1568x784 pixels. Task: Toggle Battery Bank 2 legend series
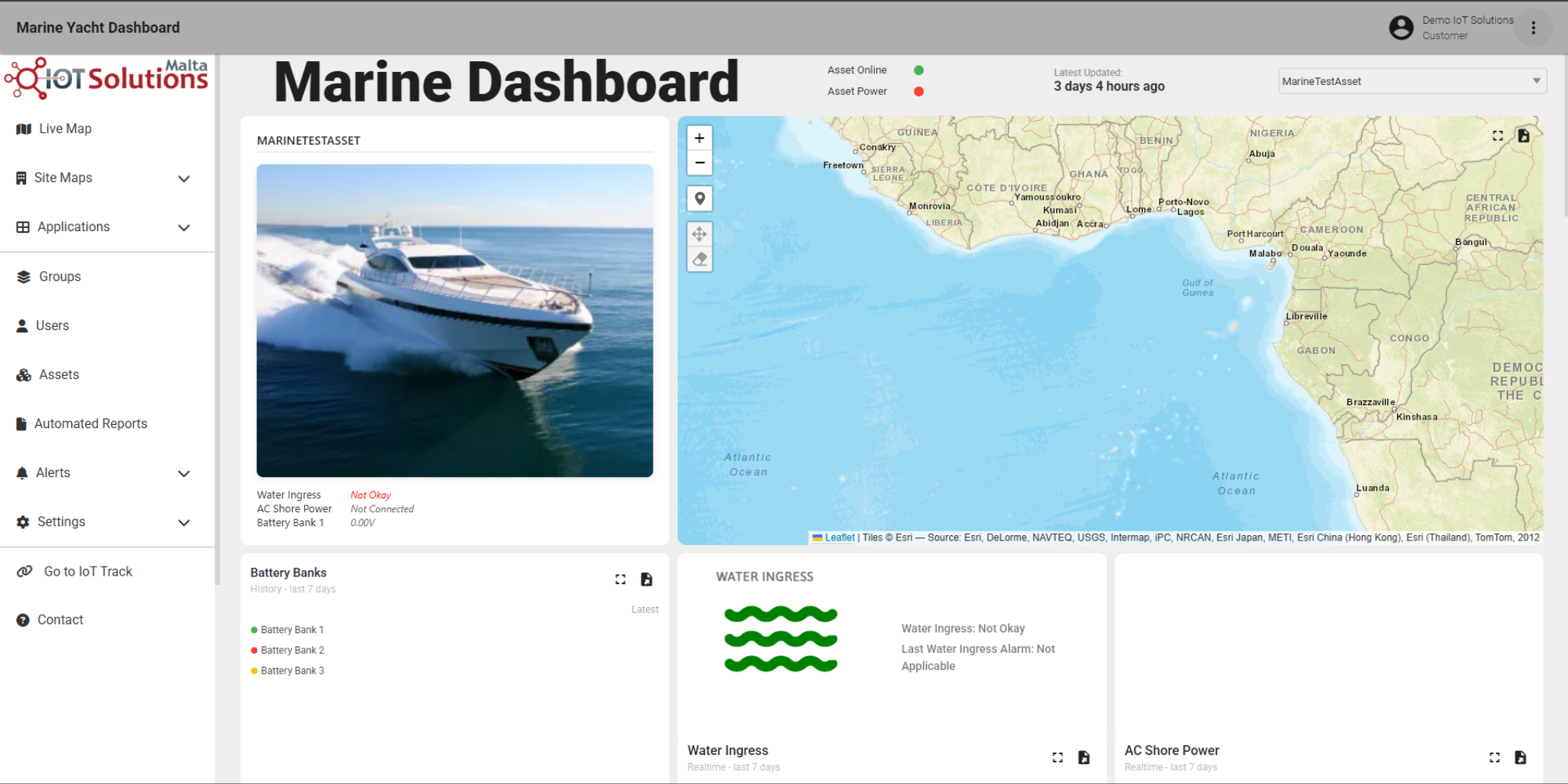287,650
